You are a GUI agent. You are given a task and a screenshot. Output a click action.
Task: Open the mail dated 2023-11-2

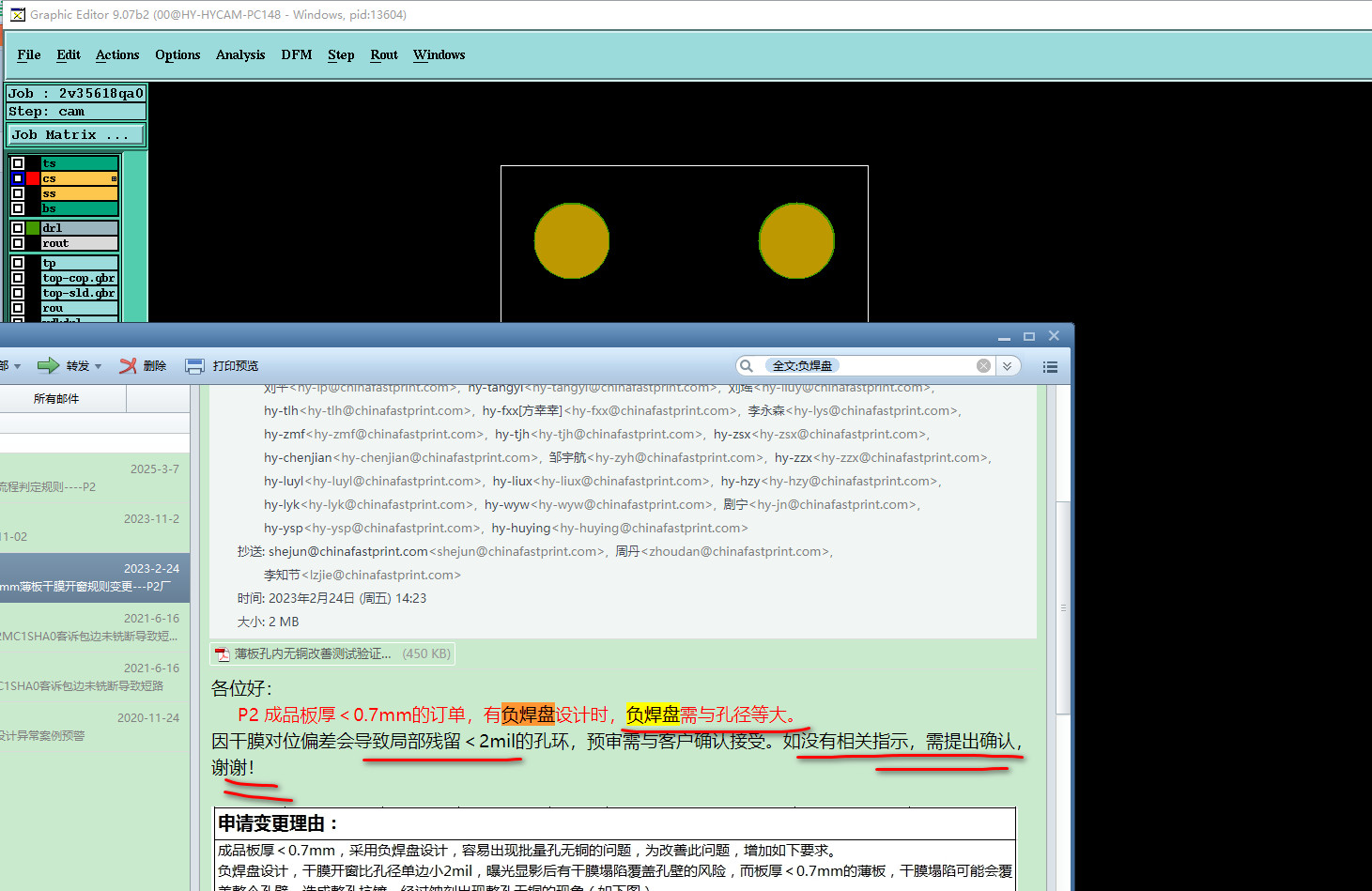[94, 528]
